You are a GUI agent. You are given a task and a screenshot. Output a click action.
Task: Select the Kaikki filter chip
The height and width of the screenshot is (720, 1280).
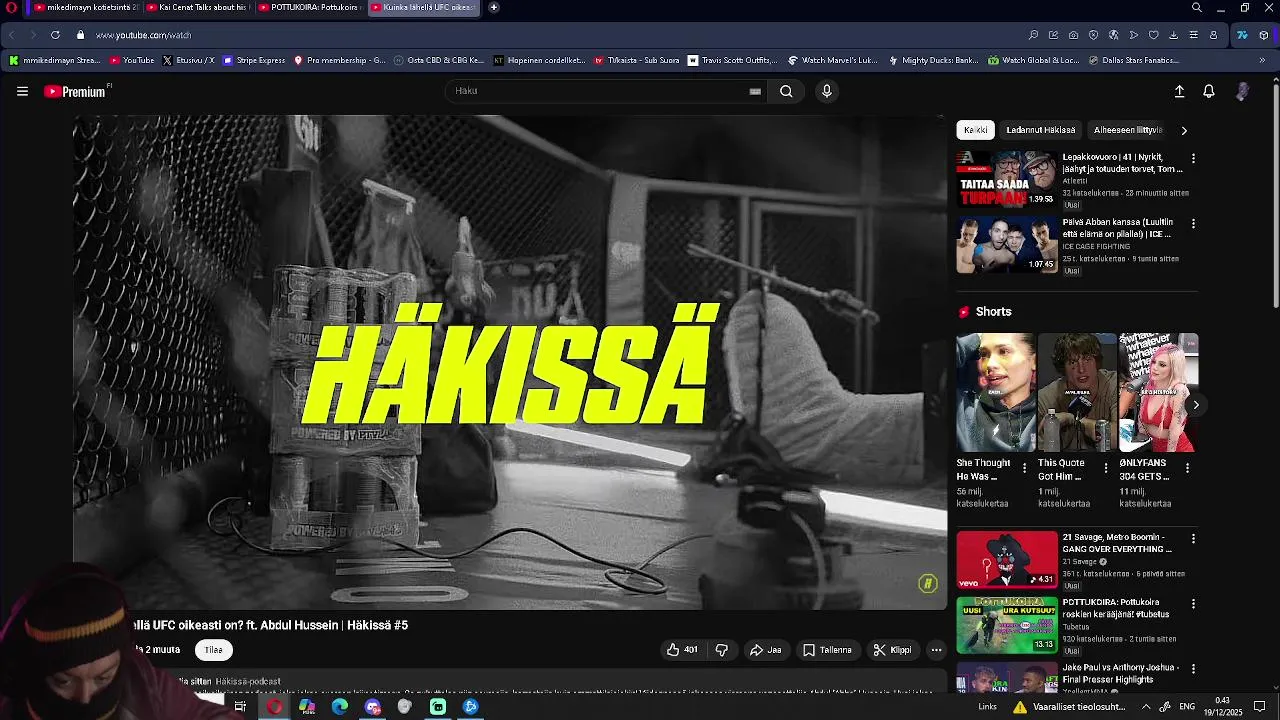coord(976,130)
